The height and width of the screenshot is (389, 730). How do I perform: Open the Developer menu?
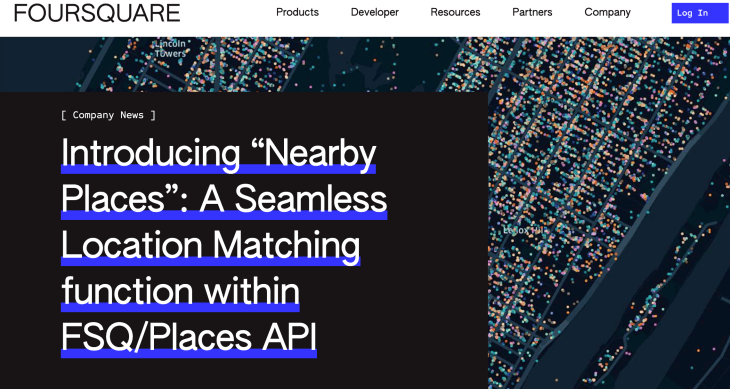coord(375,13)
